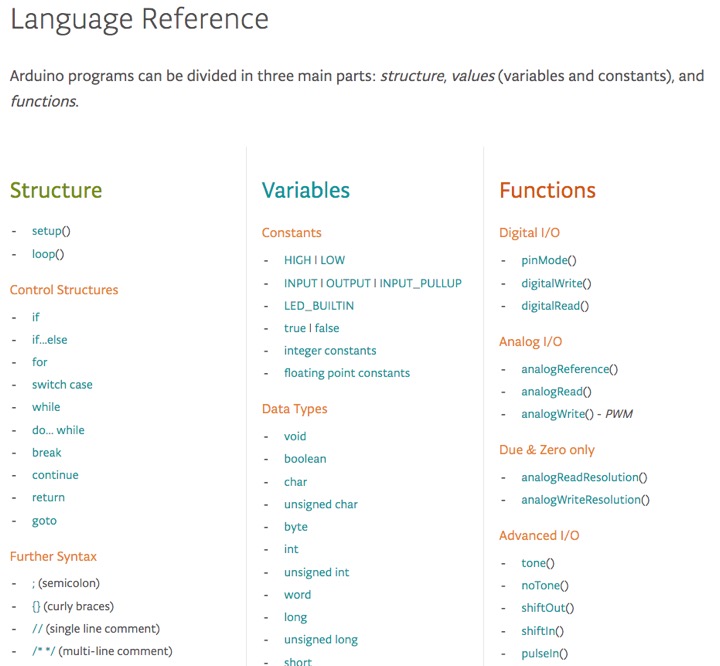Open the if...else reference page
The width and height of the screenshot is (720, 666).
point(50,339)
